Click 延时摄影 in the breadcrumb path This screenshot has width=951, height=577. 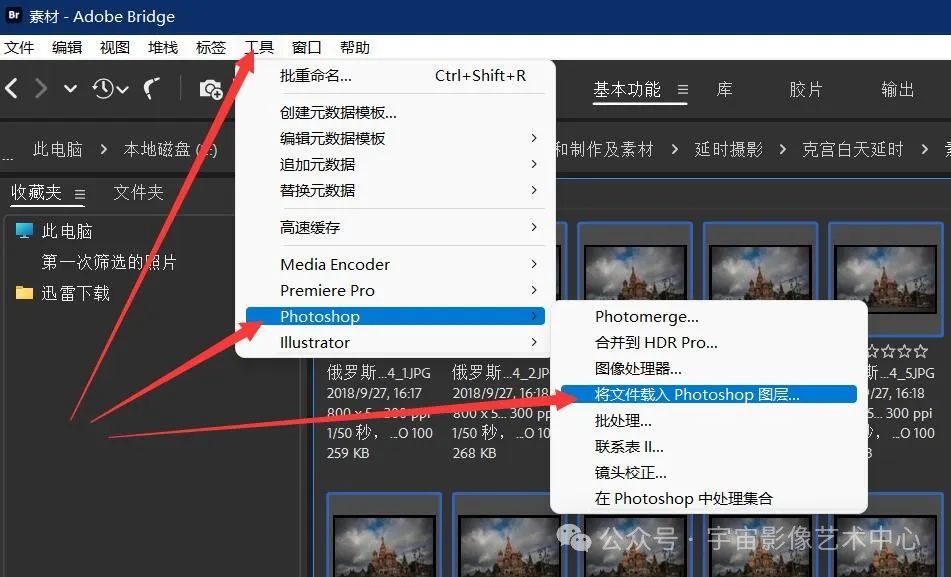click(x=728, y=149)
